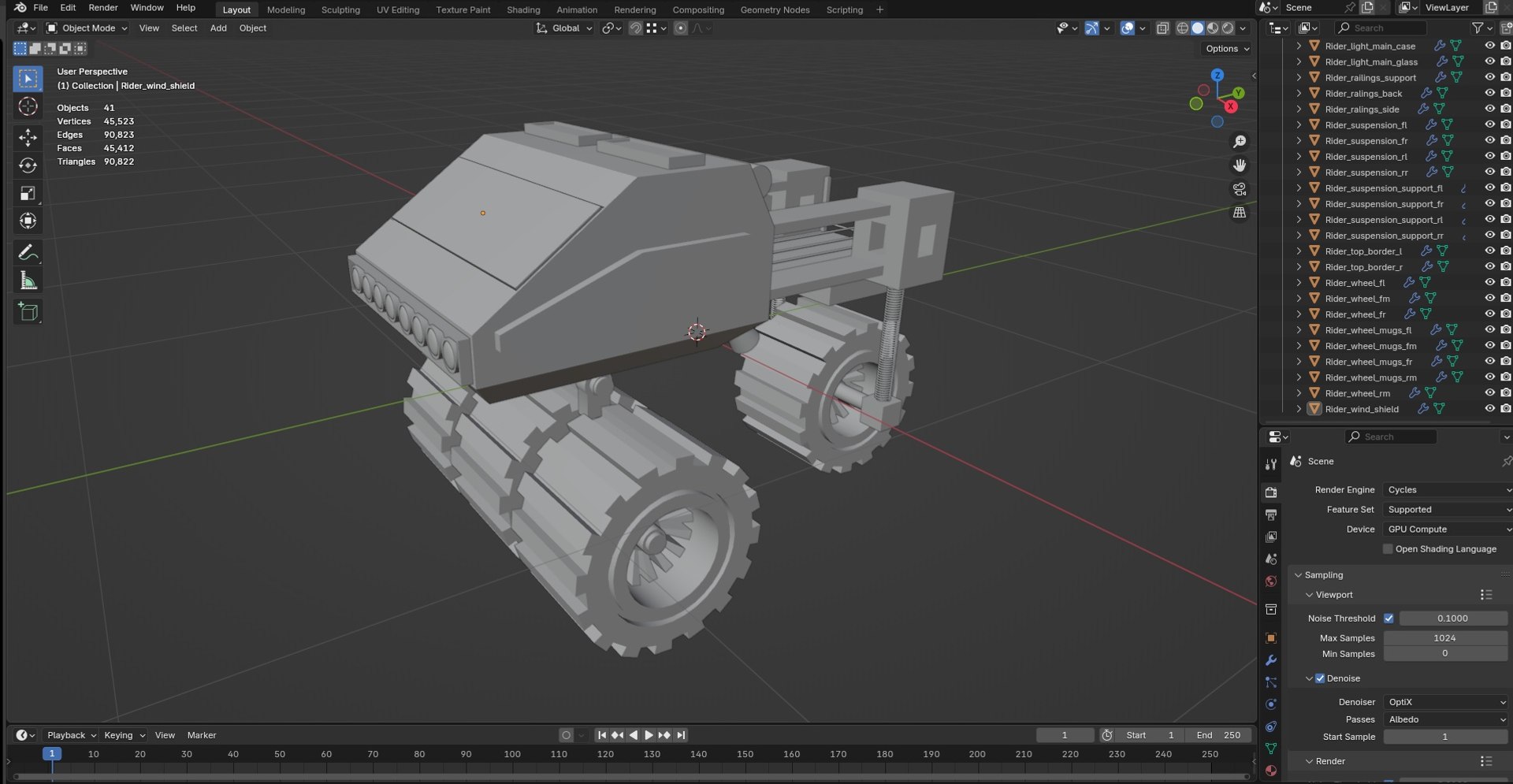
Task: Activate the Transform tool
Action: coord(28,221)
